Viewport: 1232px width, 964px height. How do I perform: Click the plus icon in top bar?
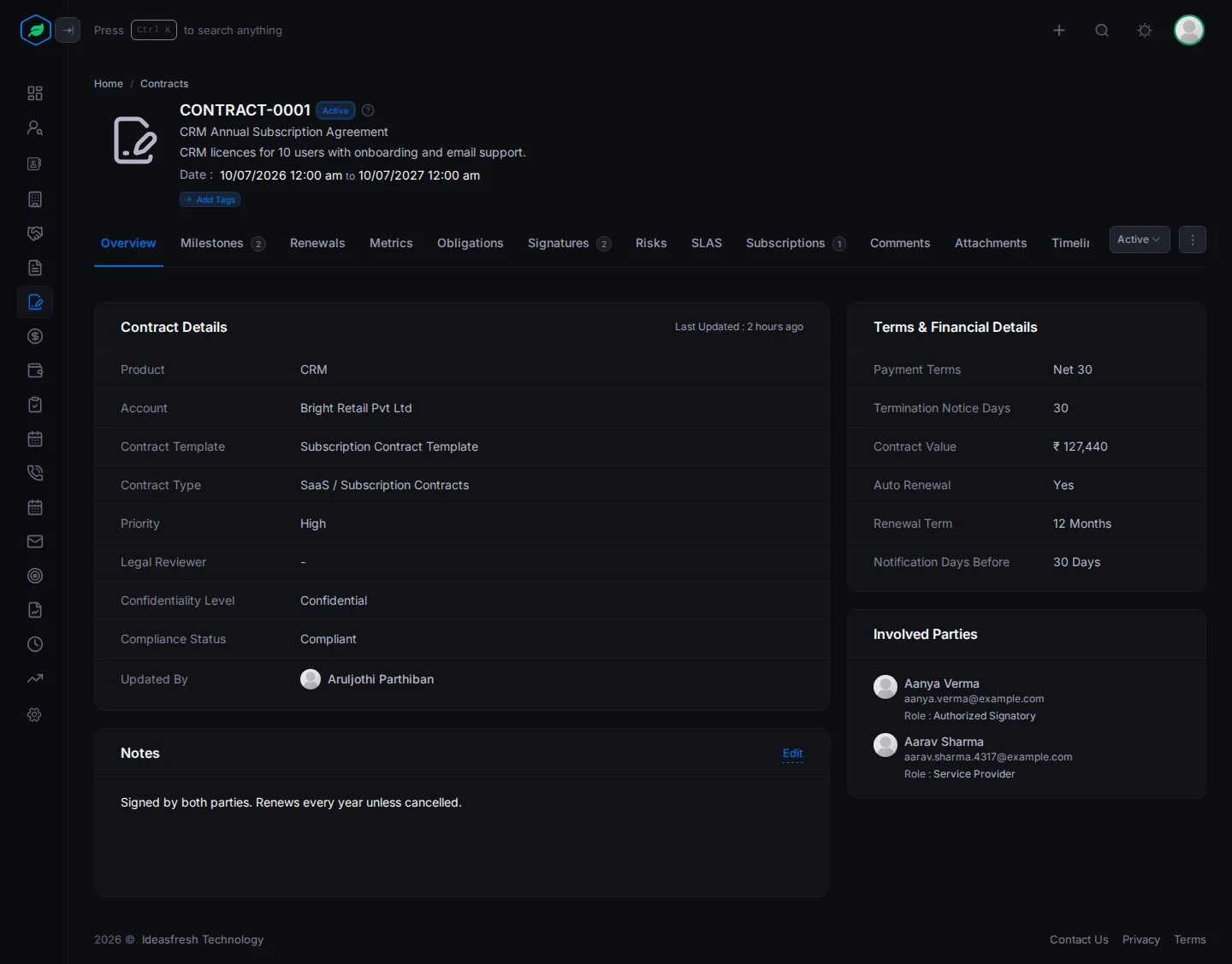[x=1059, y=30]
